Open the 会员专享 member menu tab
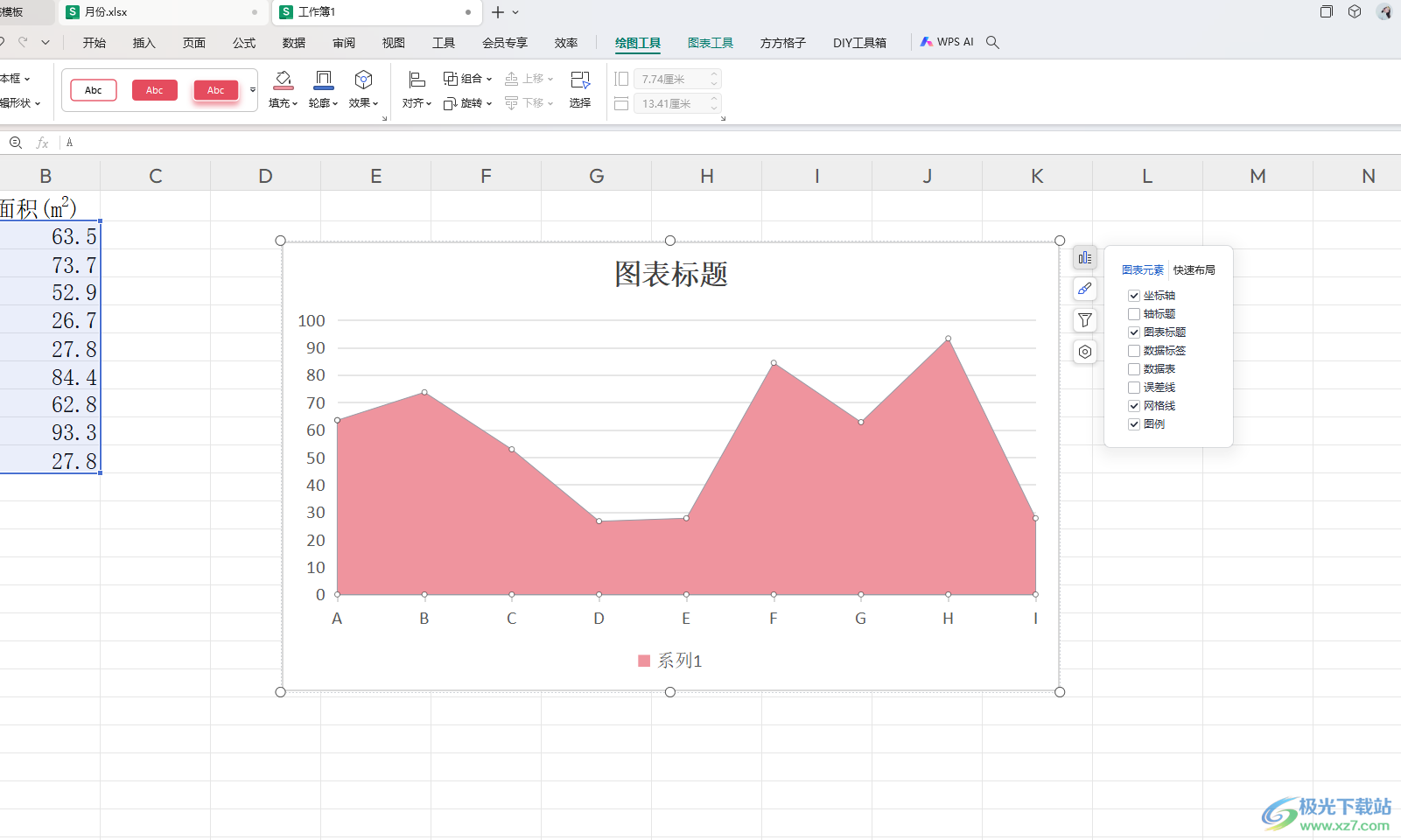Viewport: 1401px width, 840px height. (x=505, y=43)
